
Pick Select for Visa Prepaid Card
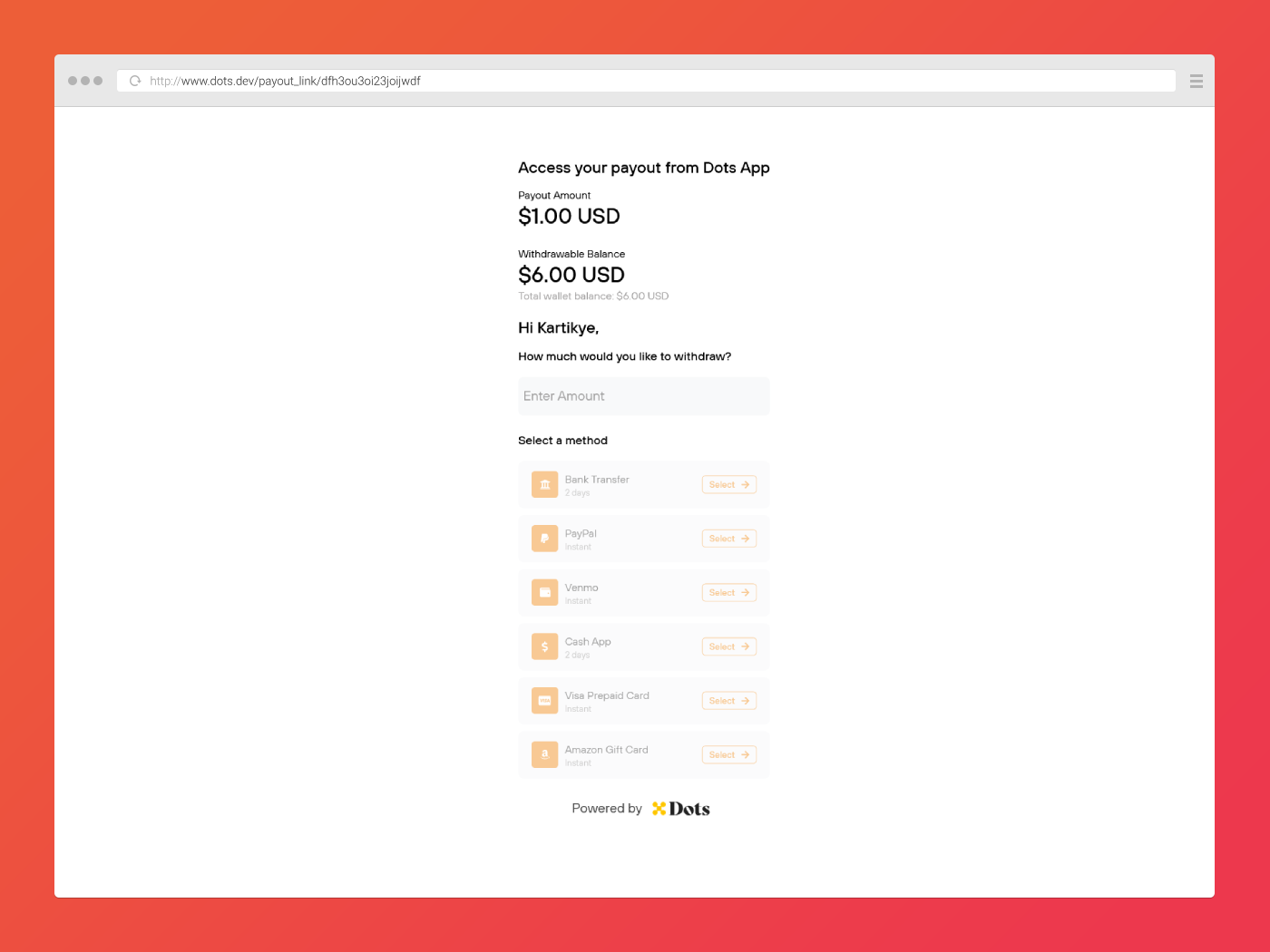[728, 701]
